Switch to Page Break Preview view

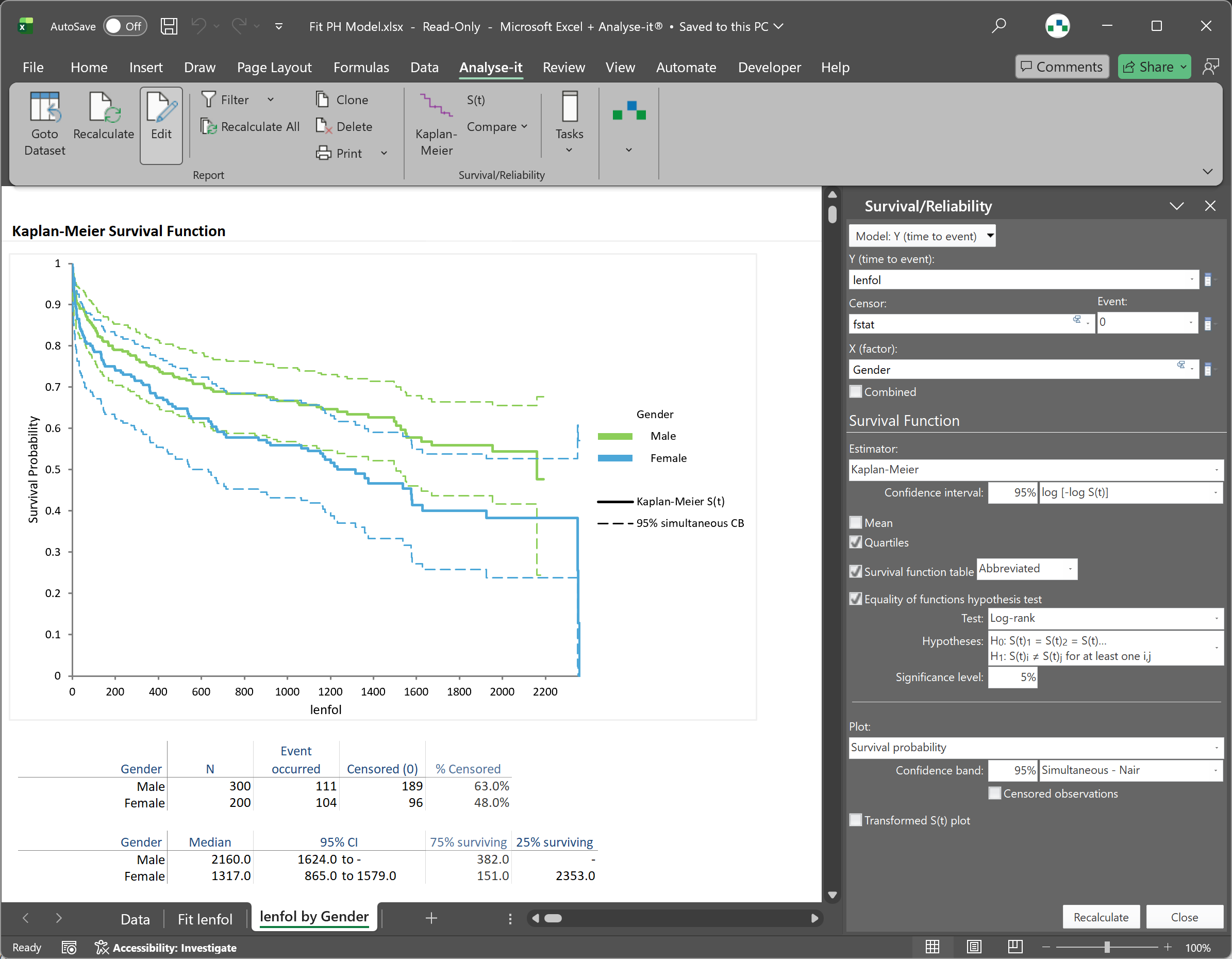tap(1015, 947)
